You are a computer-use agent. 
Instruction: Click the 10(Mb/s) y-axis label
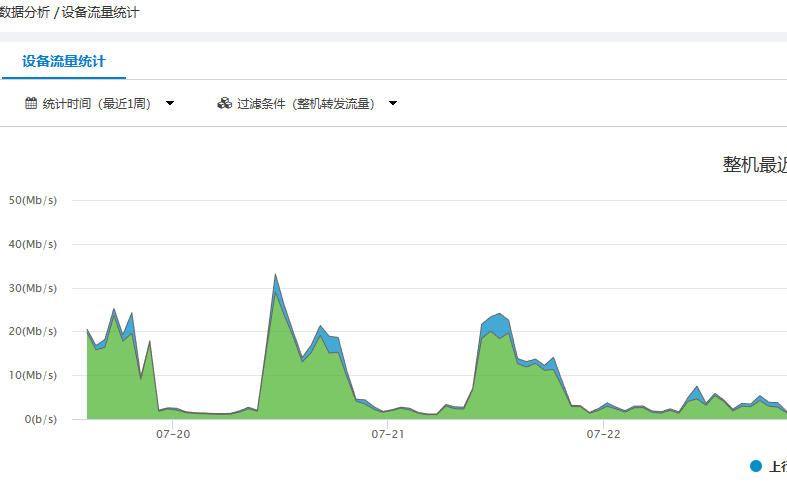(33, 375)
